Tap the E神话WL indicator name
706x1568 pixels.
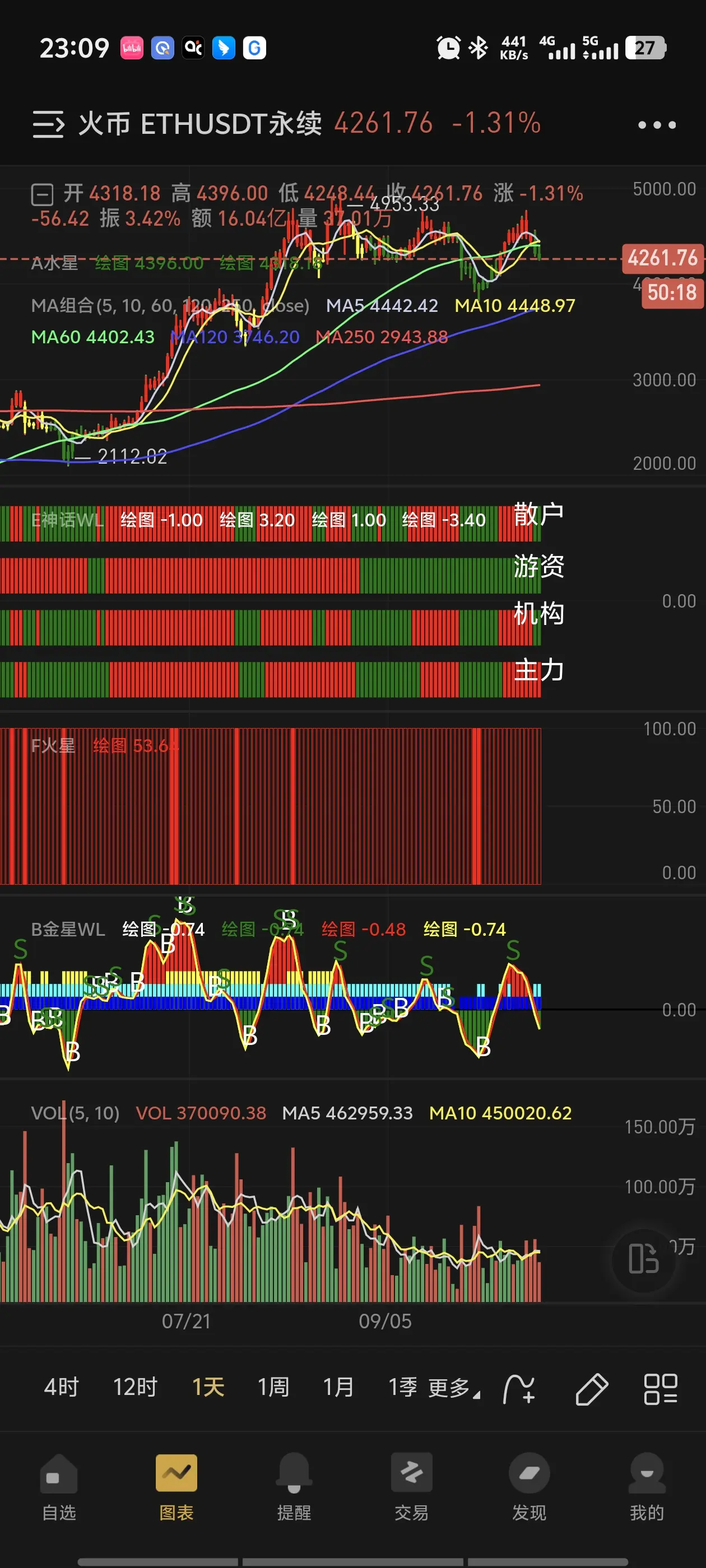click(x=67, y=520)
